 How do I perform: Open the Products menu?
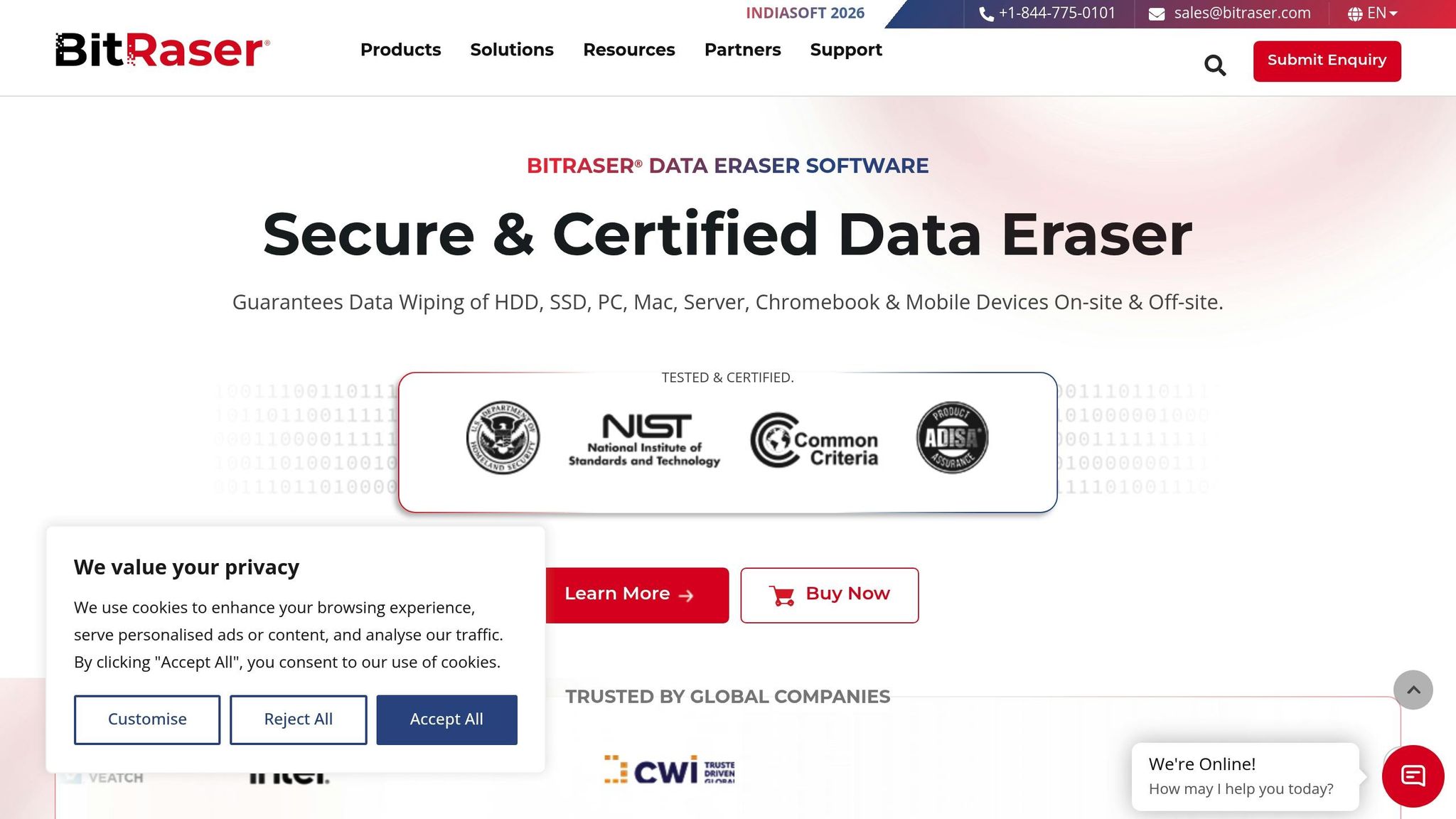pos(400,50)
